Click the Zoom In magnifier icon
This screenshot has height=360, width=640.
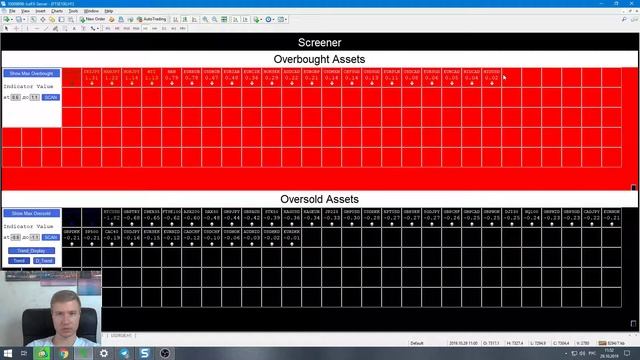[x=205, y=19]
